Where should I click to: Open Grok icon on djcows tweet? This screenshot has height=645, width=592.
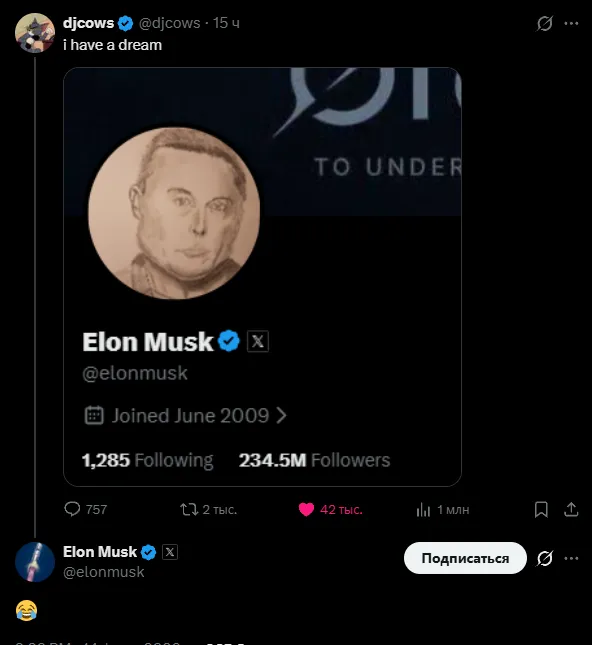544,23
